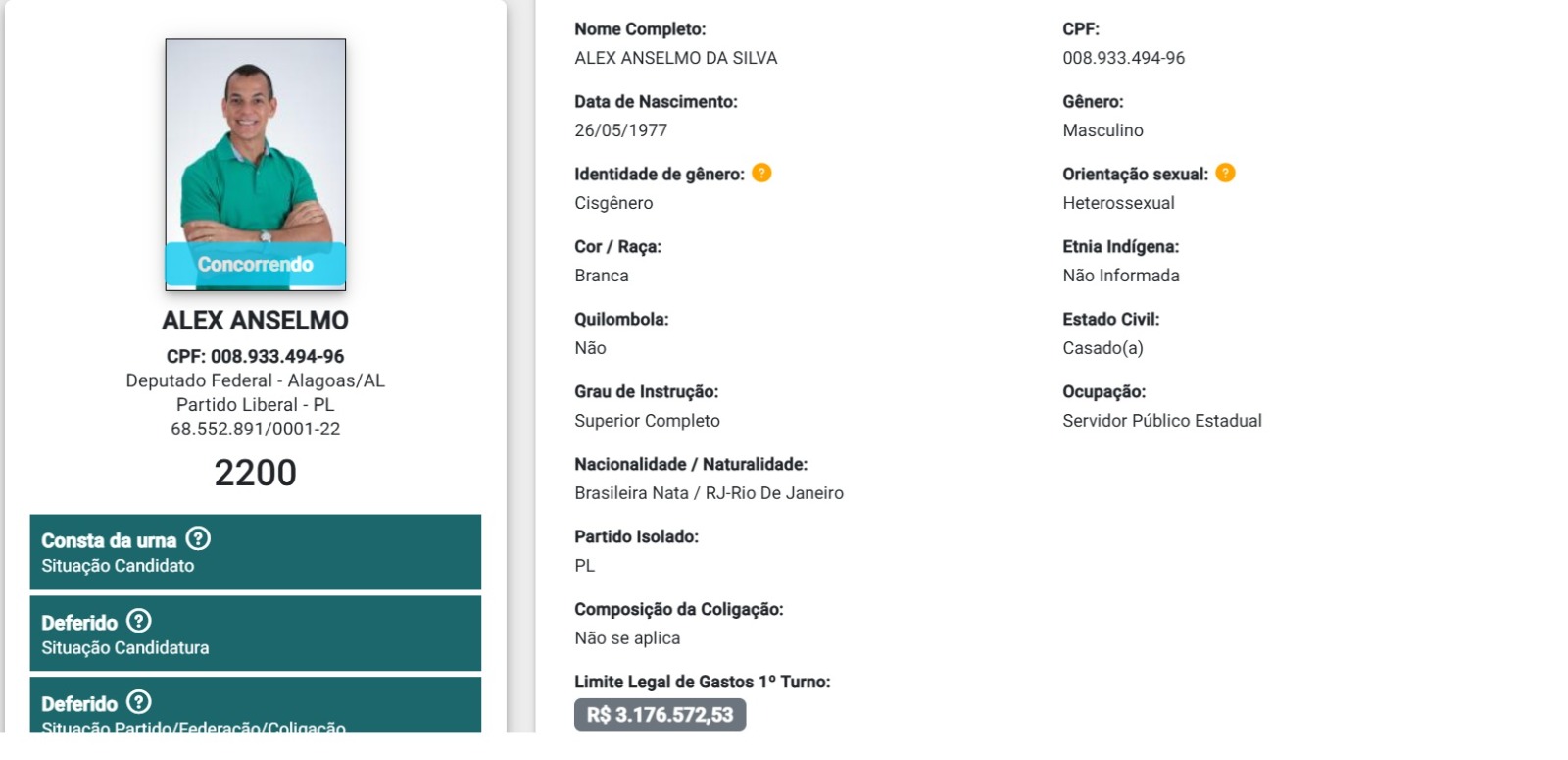Click help icon beside Orientação sexual
Image resolution: width=1568 pixels, height=760 pixels.
tap(1225, 173)
